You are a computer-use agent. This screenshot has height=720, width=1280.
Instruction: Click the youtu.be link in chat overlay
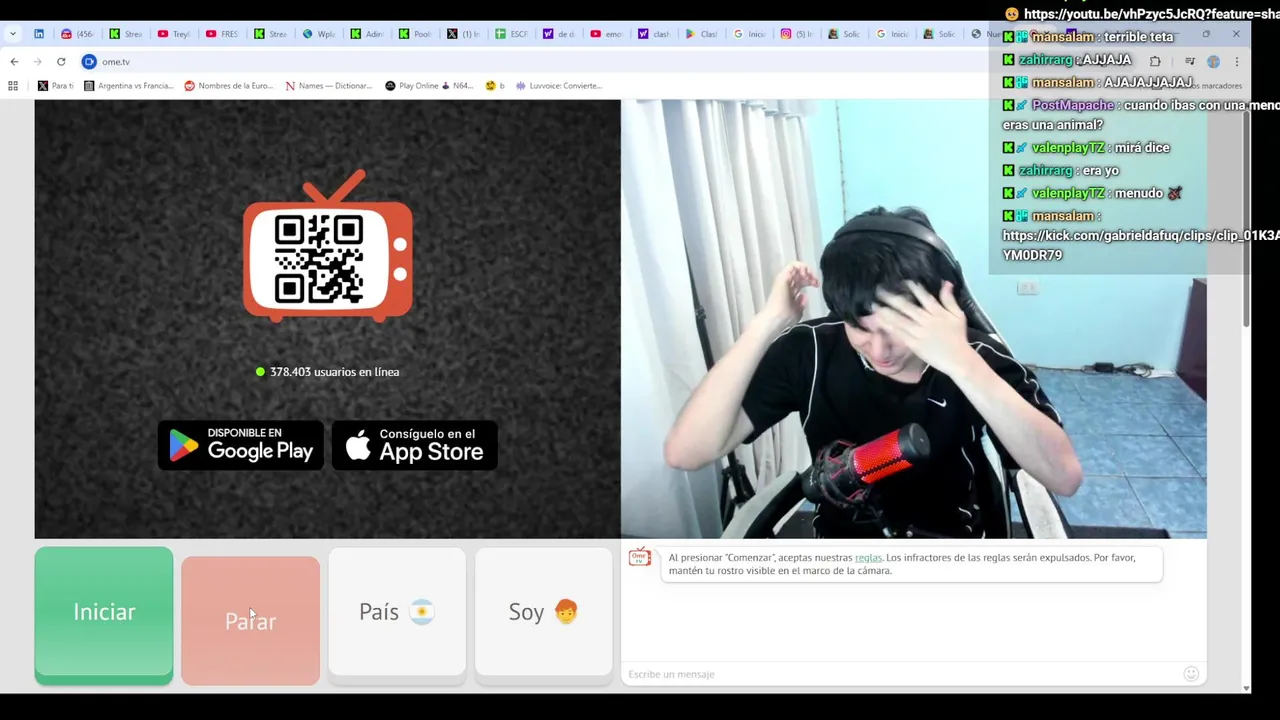[1152, 14]
